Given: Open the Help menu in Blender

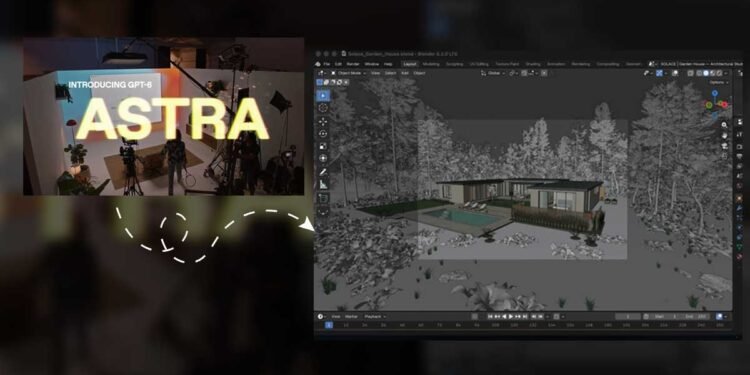Looking at the screenshot, I should coord(388,64).
